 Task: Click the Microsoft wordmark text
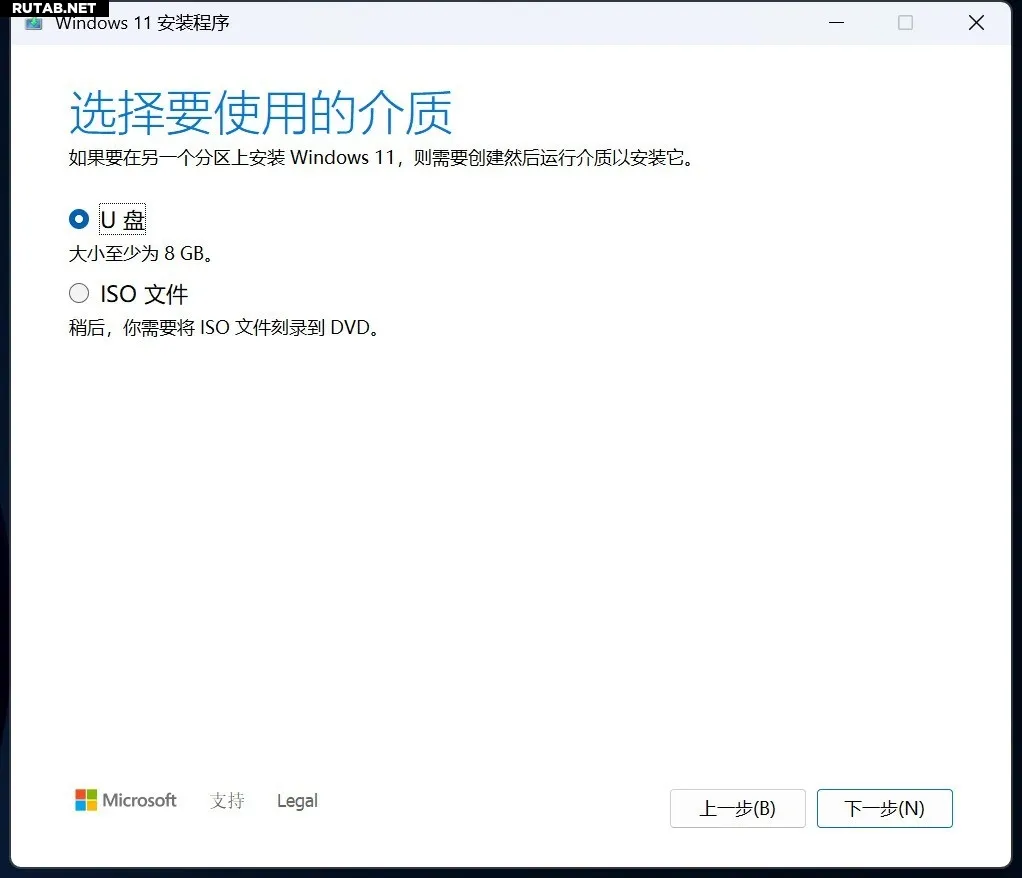tap(140, 800)
